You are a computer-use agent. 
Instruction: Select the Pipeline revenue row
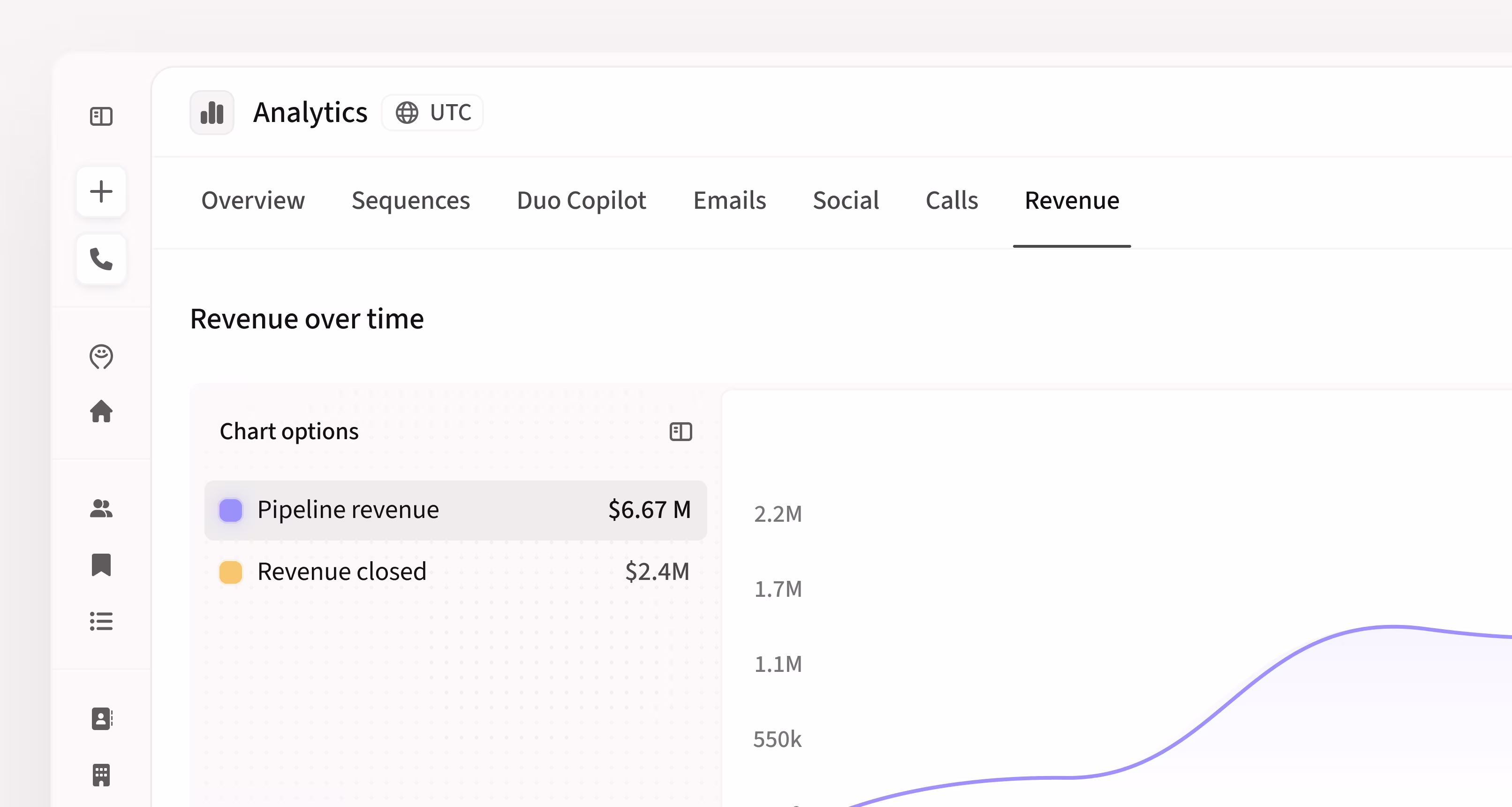tap(455, 510)
